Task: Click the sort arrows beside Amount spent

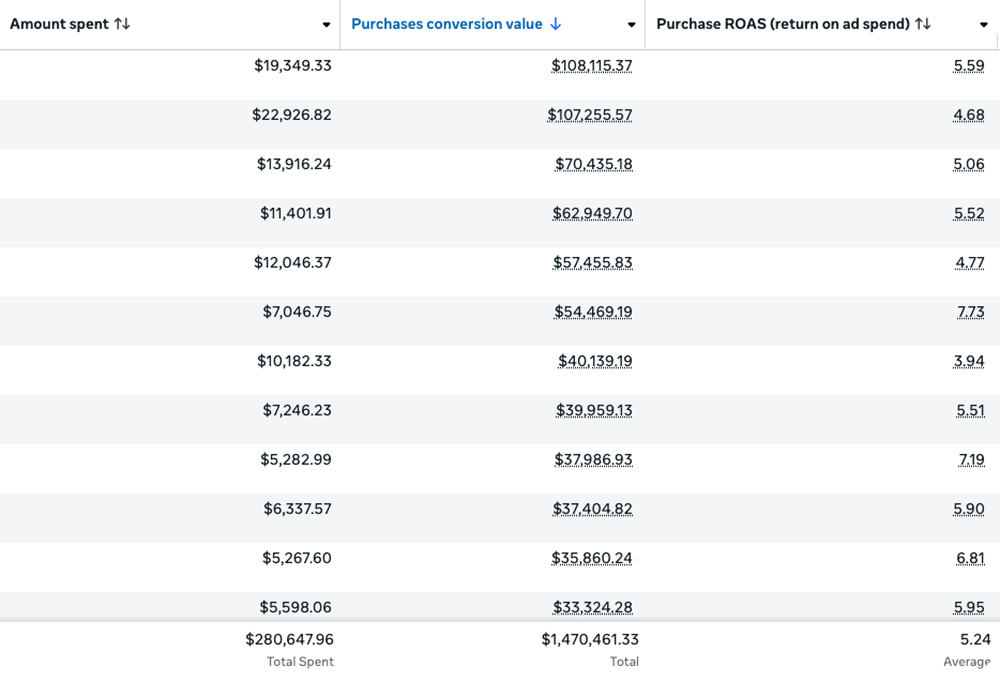Action: coord(122,24)
